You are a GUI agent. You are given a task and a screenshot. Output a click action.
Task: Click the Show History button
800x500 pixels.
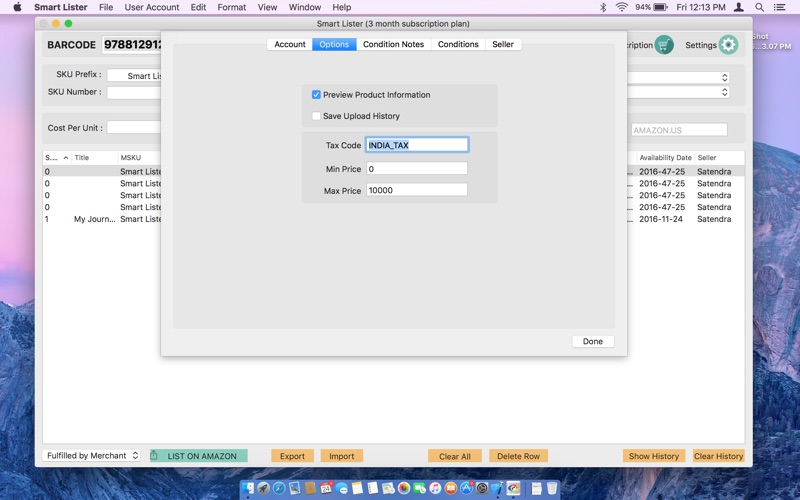coord(654,456)
